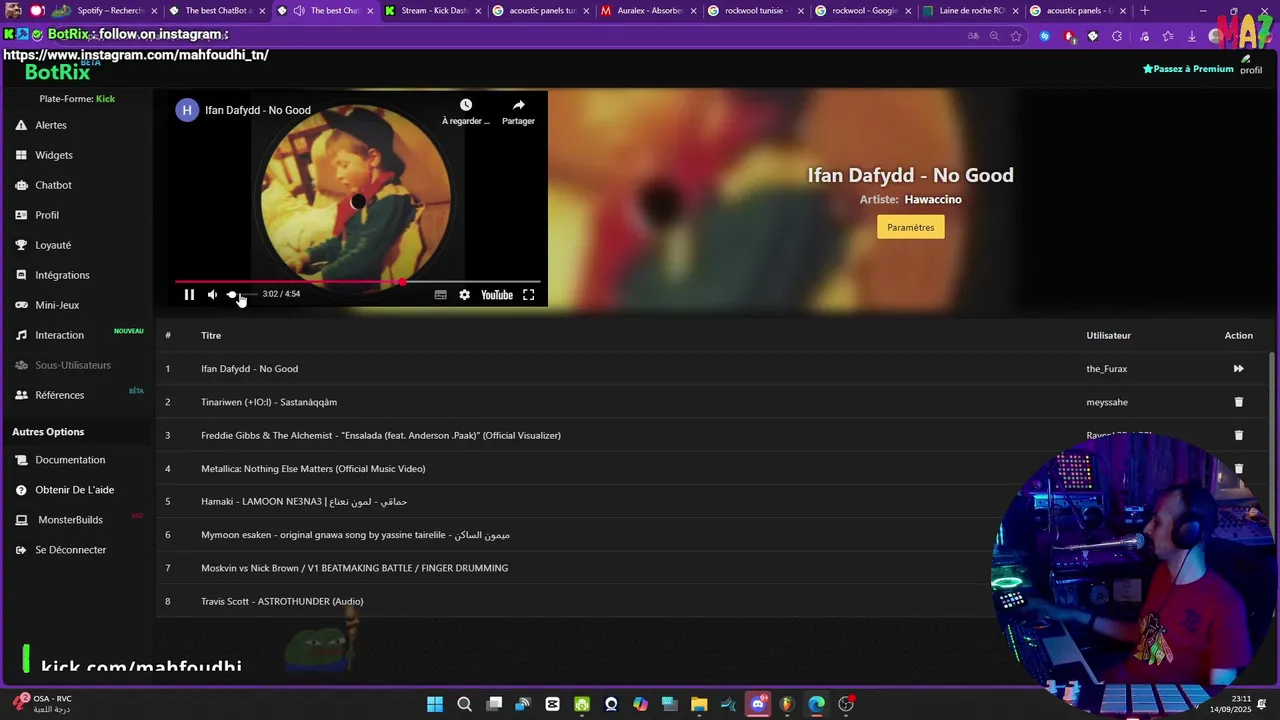Click Se Déconnecter to log out
Screen dimensions: 1280x720
(70, 550)
